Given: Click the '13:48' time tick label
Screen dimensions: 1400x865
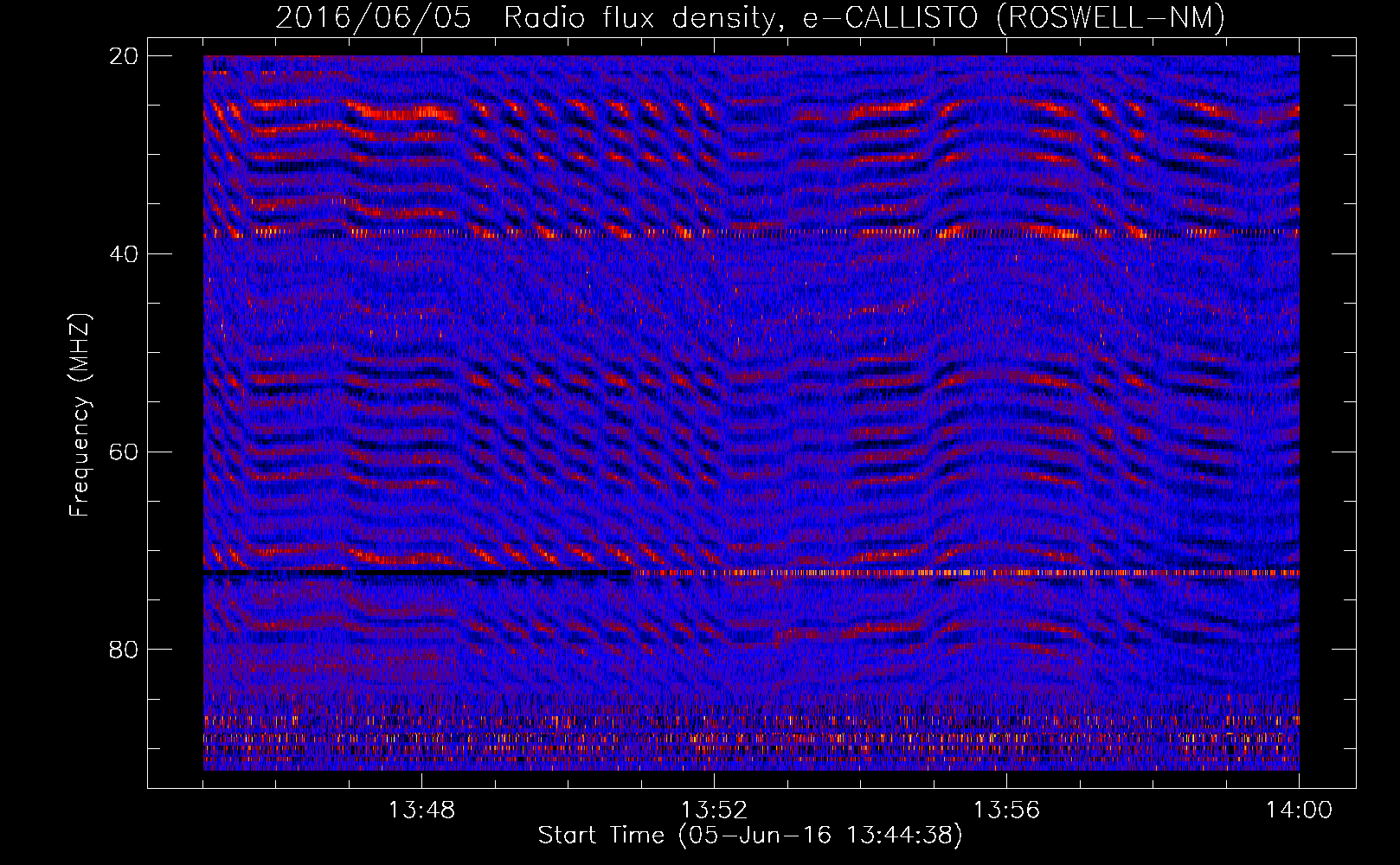Looking at the screenshot, I should point(421,811).
